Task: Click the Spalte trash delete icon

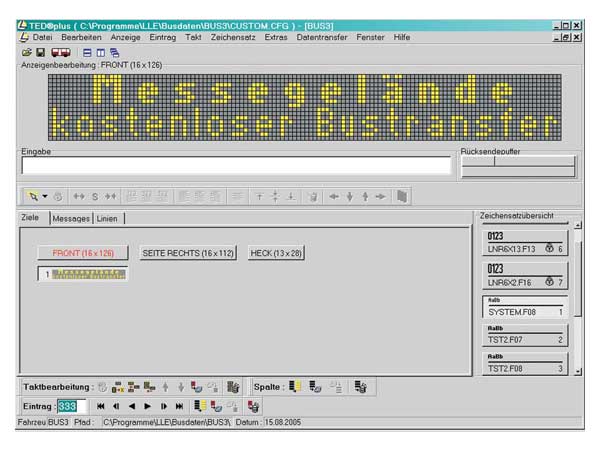Action: [x=360, y=387]
